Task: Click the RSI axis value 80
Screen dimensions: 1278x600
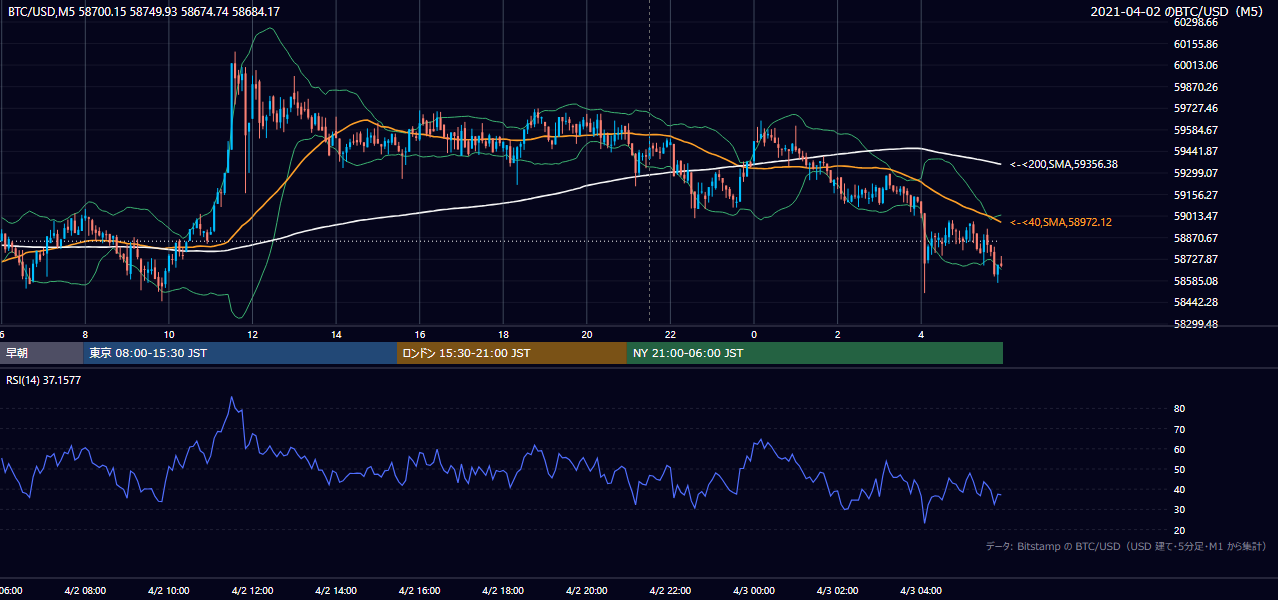Action: click(1179, 409)
